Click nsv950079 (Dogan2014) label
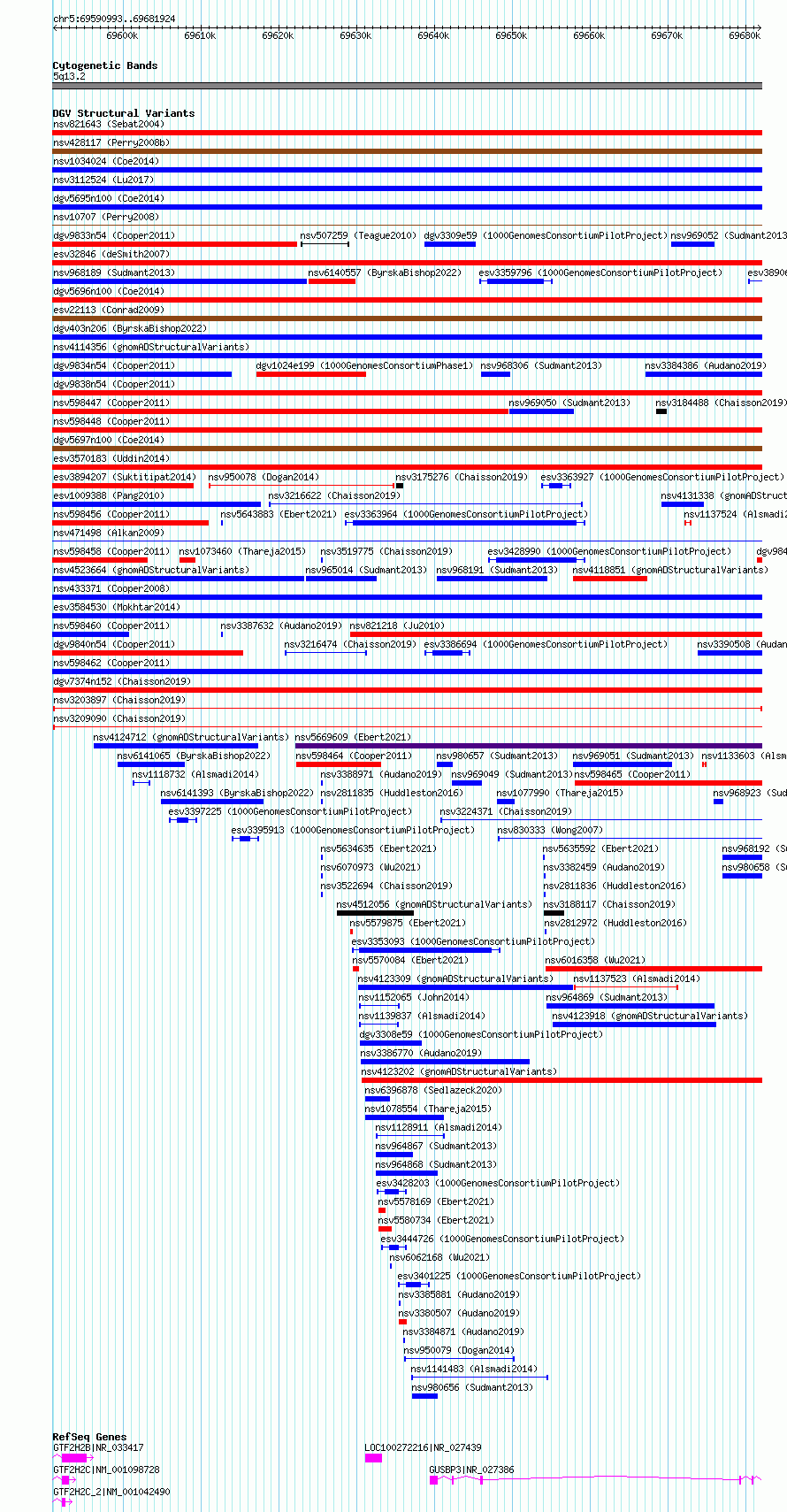This screenshot has width=787, height=1512. coord(459,1350)
